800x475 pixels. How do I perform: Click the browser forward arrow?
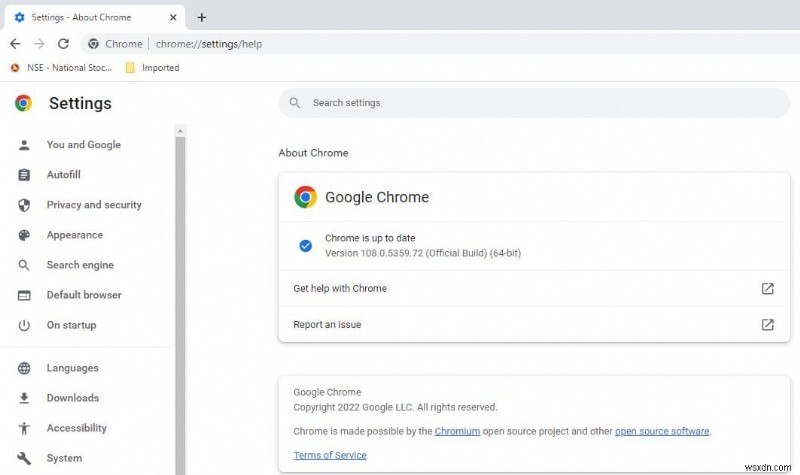click(x=39, y=44)
